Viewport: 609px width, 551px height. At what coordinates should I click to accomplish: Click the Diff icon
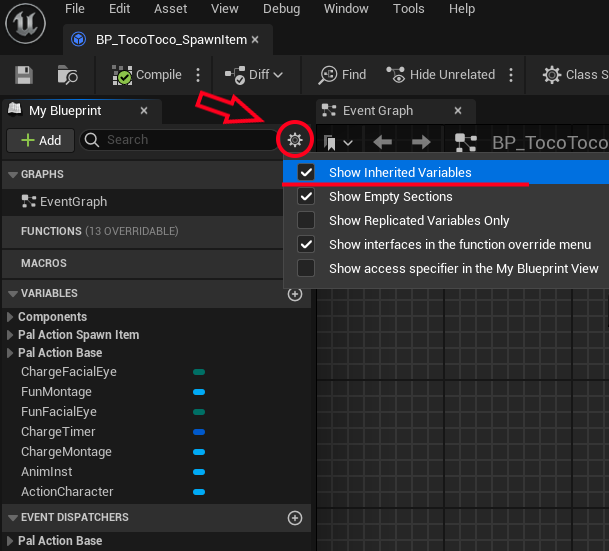(235, 75)
